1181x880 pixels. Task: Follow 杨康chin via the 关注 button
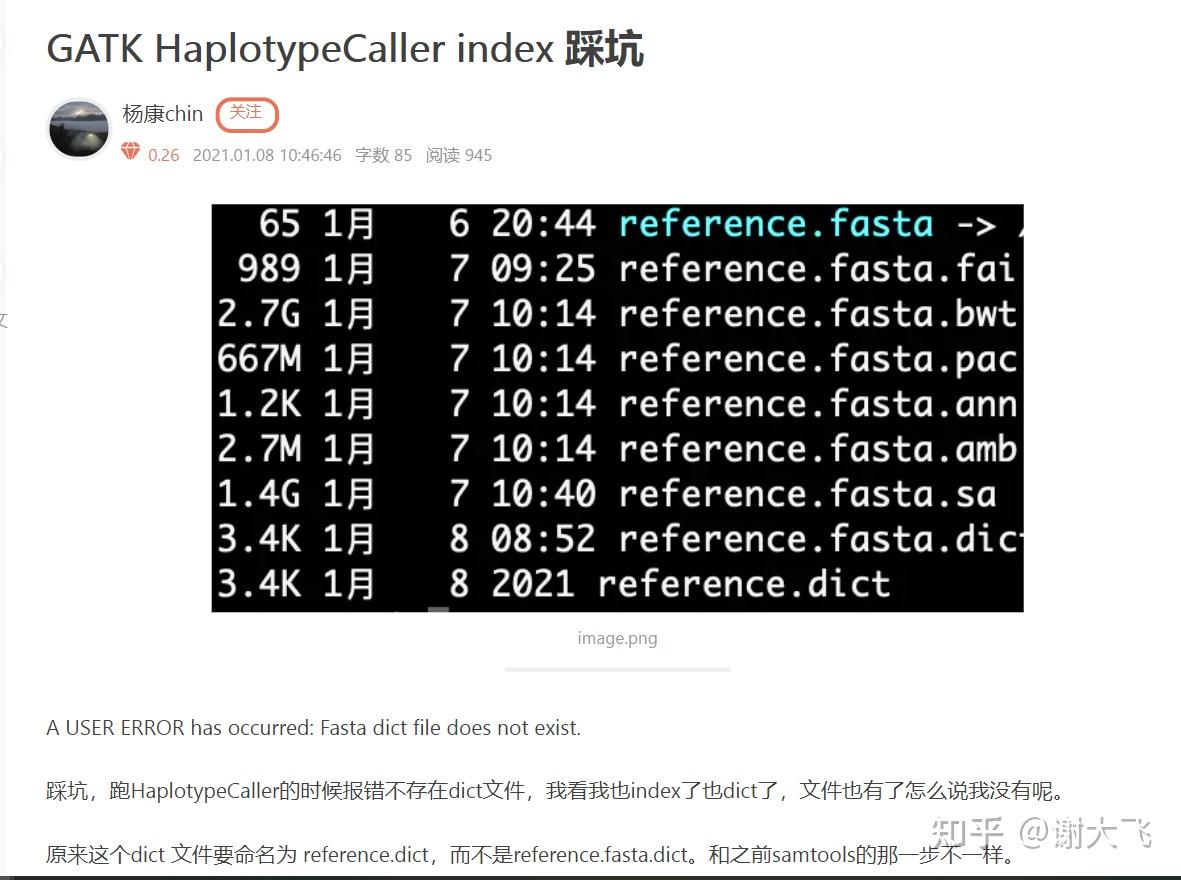click(246, 114)
